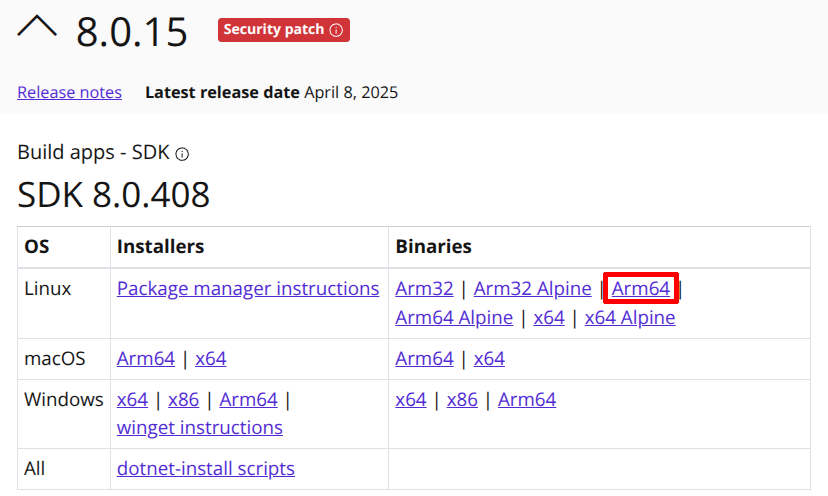This screenshot has width=828, height=496.
Task: Download Windows x86 installer
Action: (183, 400)
